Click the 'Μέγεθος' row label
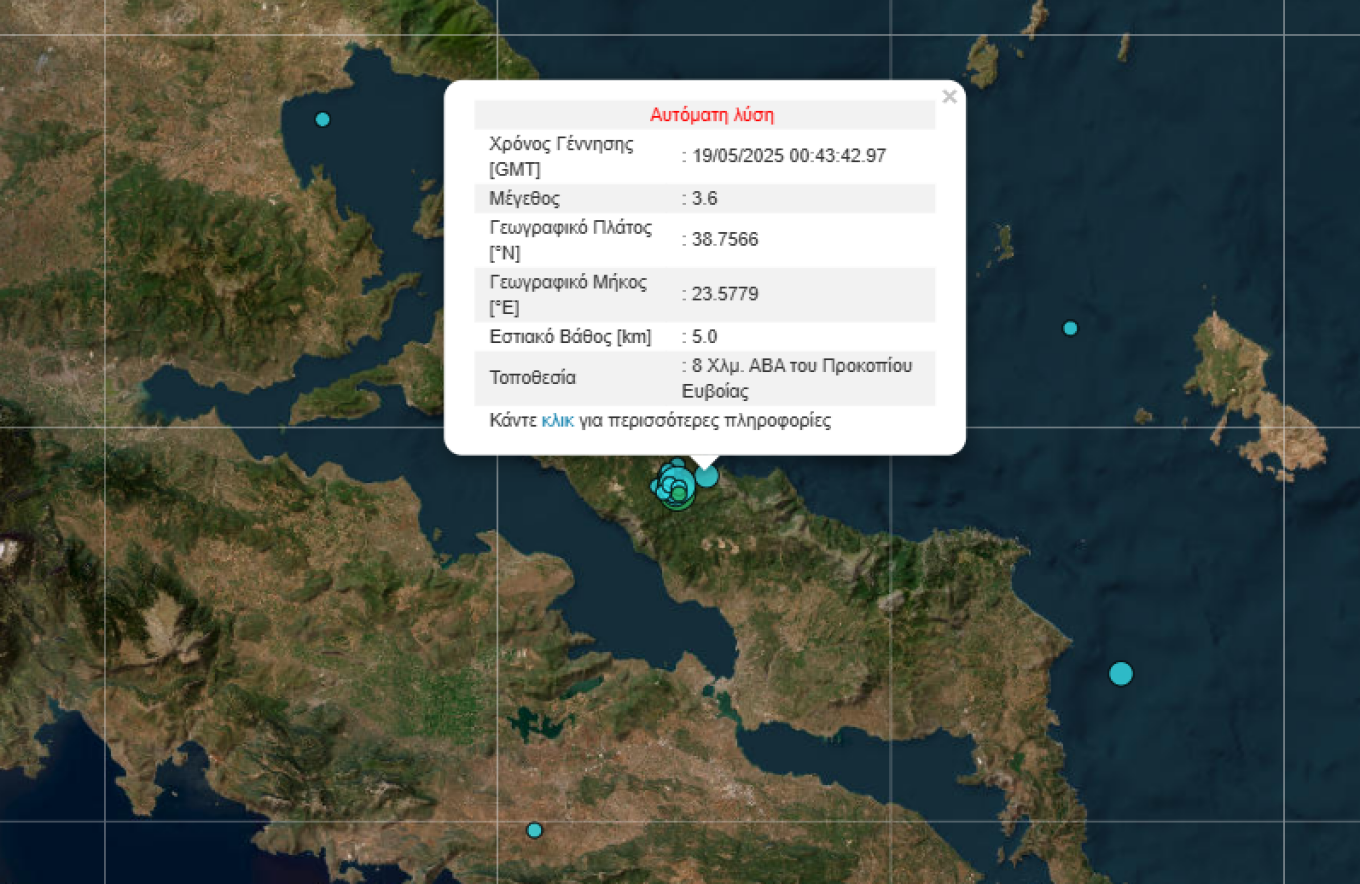Screen dimensions: 1360x884 click(x=524, y=198)
